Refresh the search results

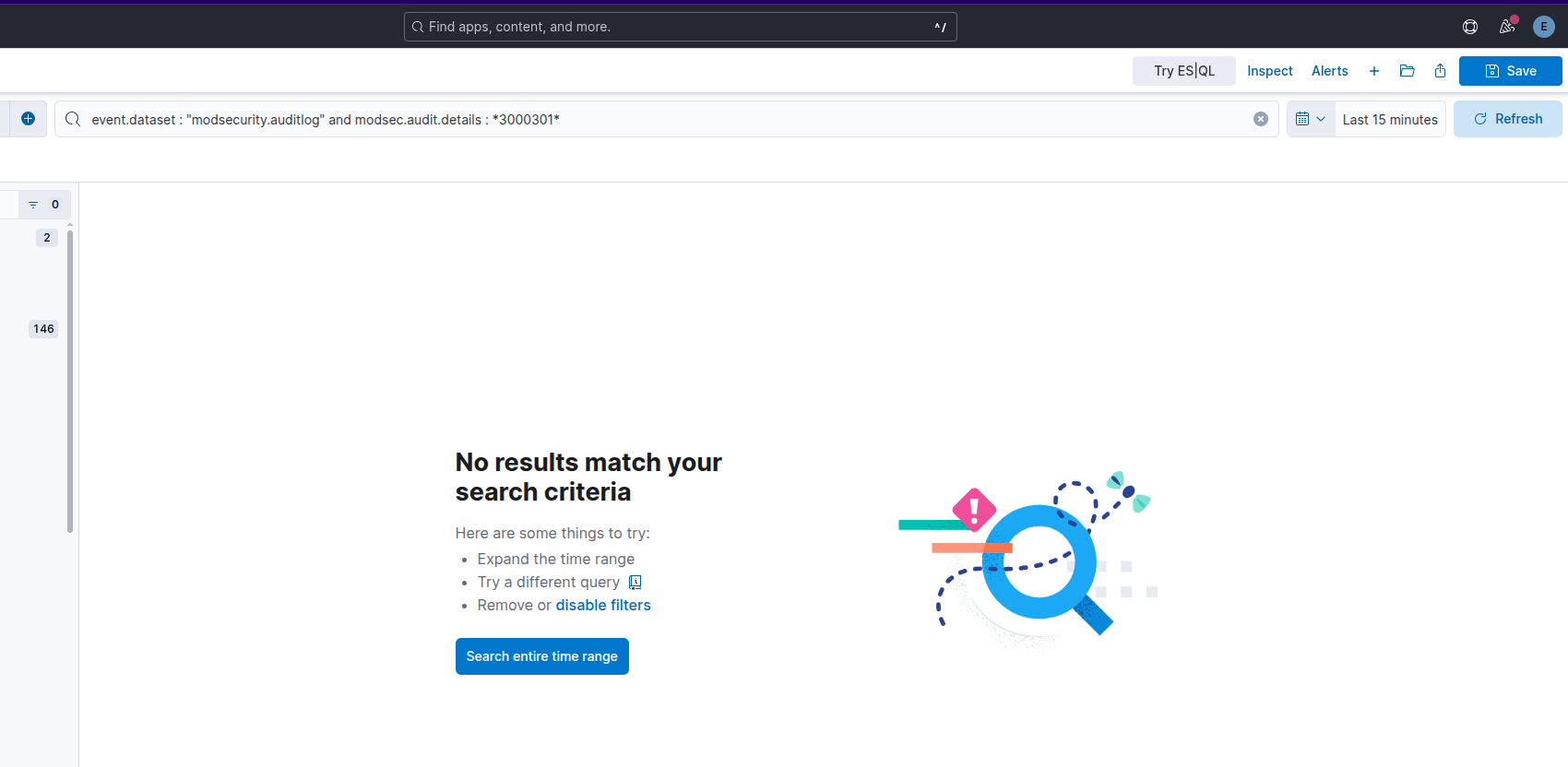[x=1508, y=119]
